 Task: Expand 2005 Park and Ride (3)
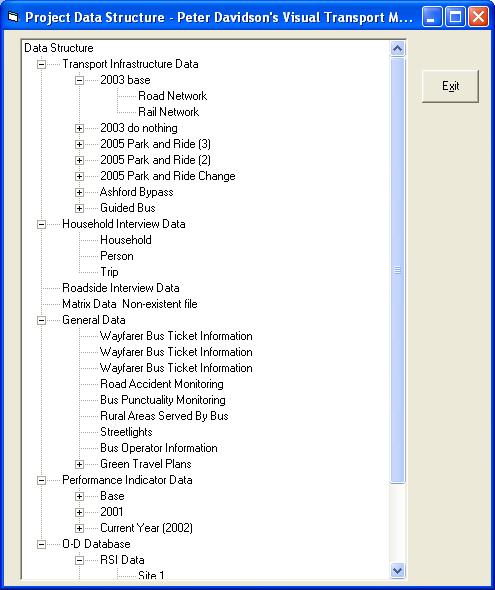click(x=79, y=144)
